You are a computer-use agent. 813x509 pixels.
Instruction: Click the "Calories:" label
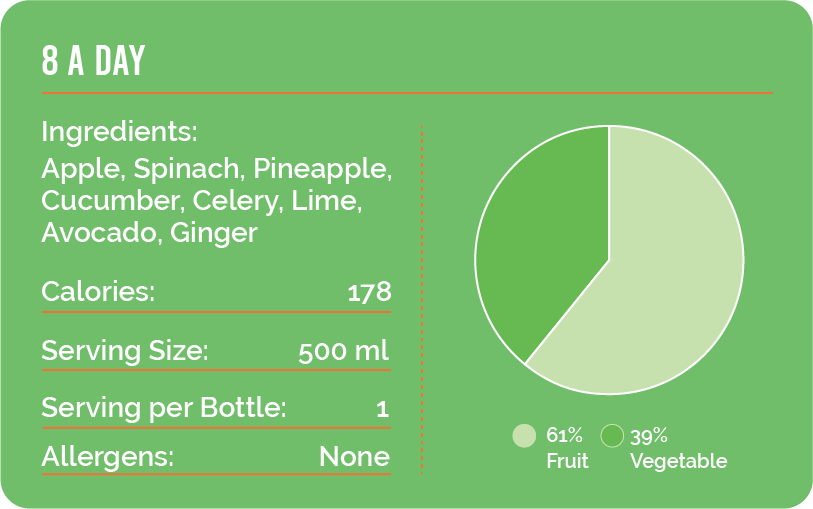click(x=98, y=293)
